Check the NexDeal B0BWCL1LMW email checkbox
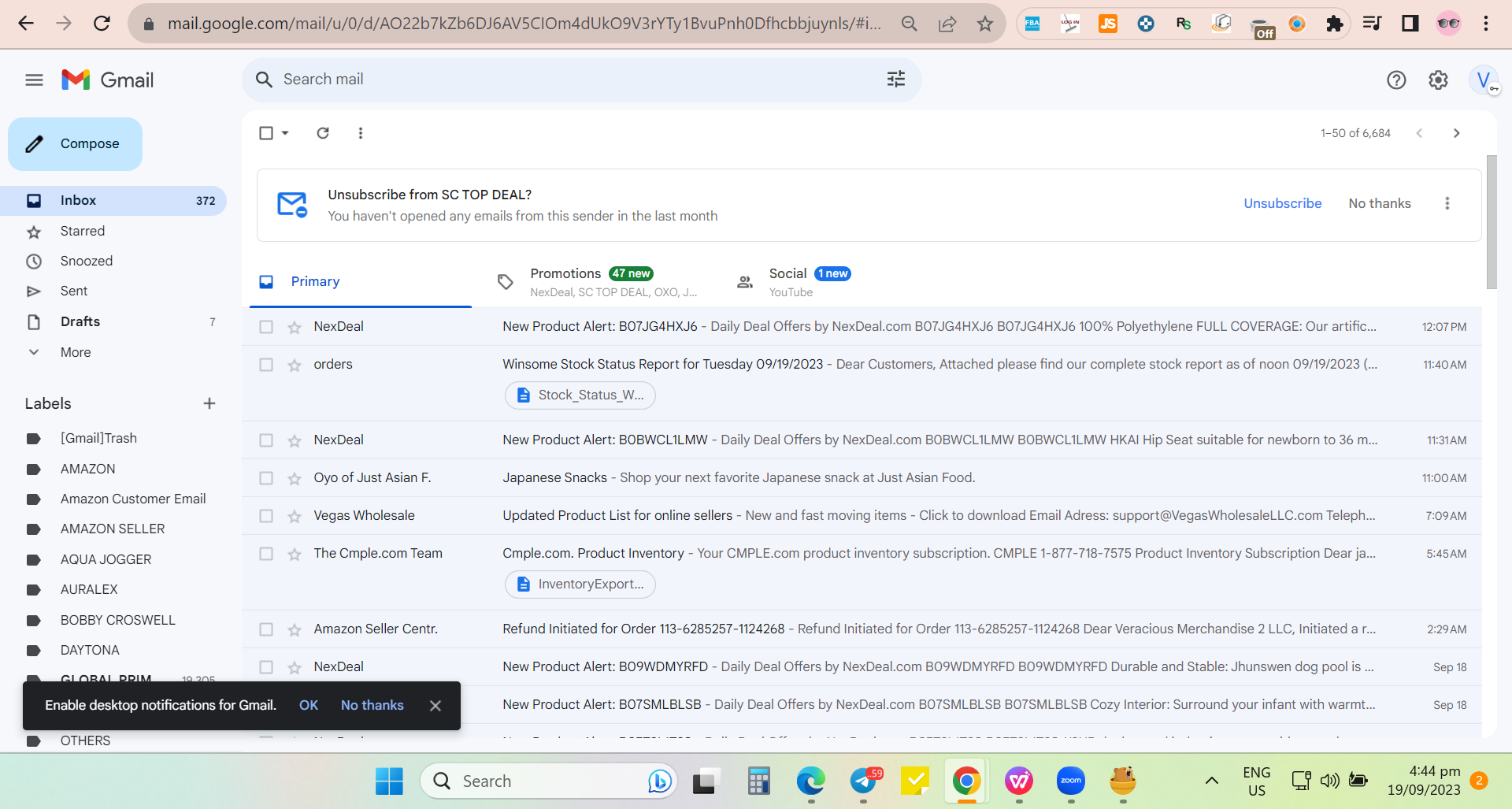 click(x=266, y=440)
